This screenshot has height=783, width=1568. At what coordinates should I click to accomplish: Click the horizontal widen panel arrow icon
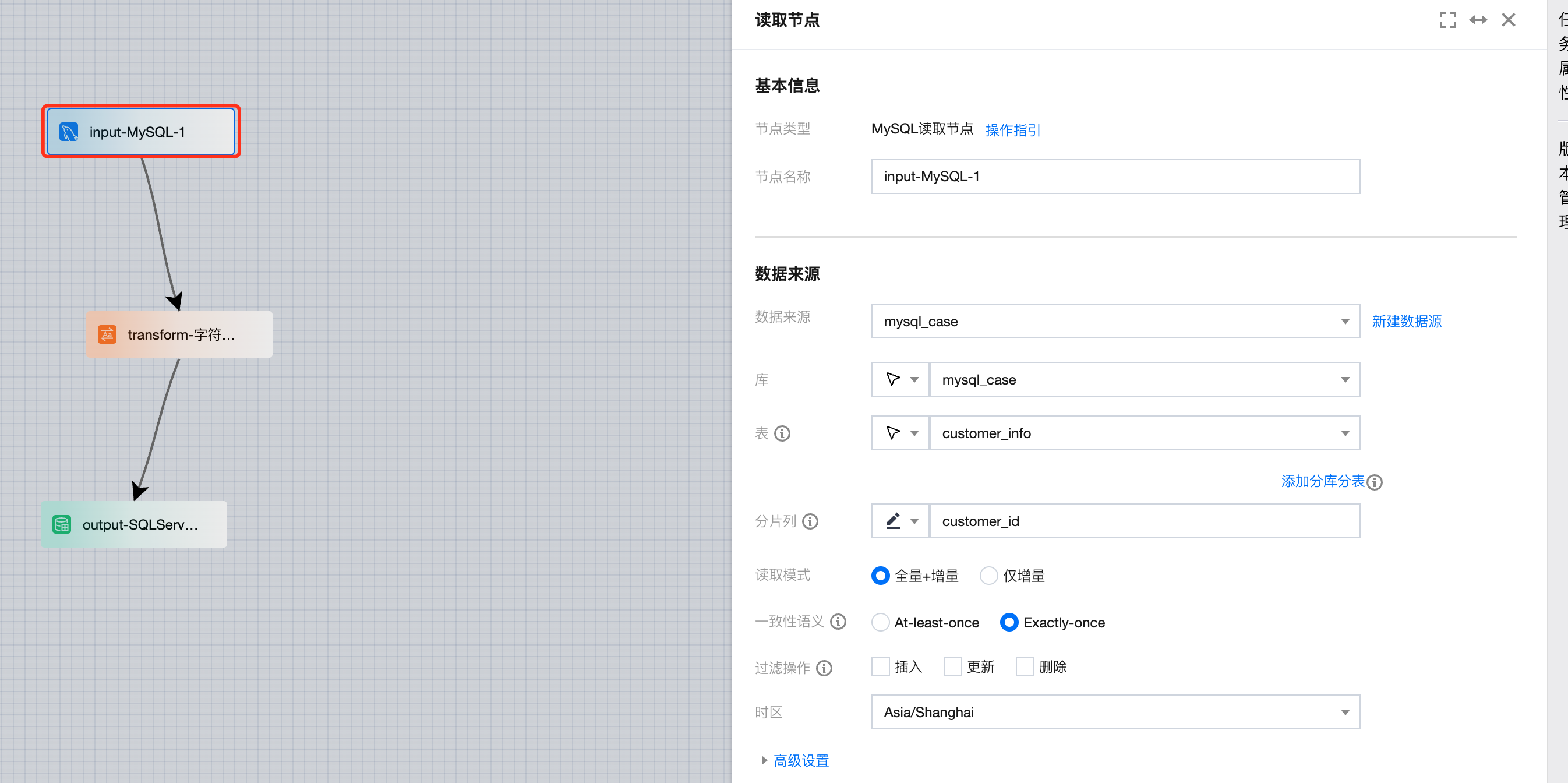pyautogui.click(x=1478, y=20)
